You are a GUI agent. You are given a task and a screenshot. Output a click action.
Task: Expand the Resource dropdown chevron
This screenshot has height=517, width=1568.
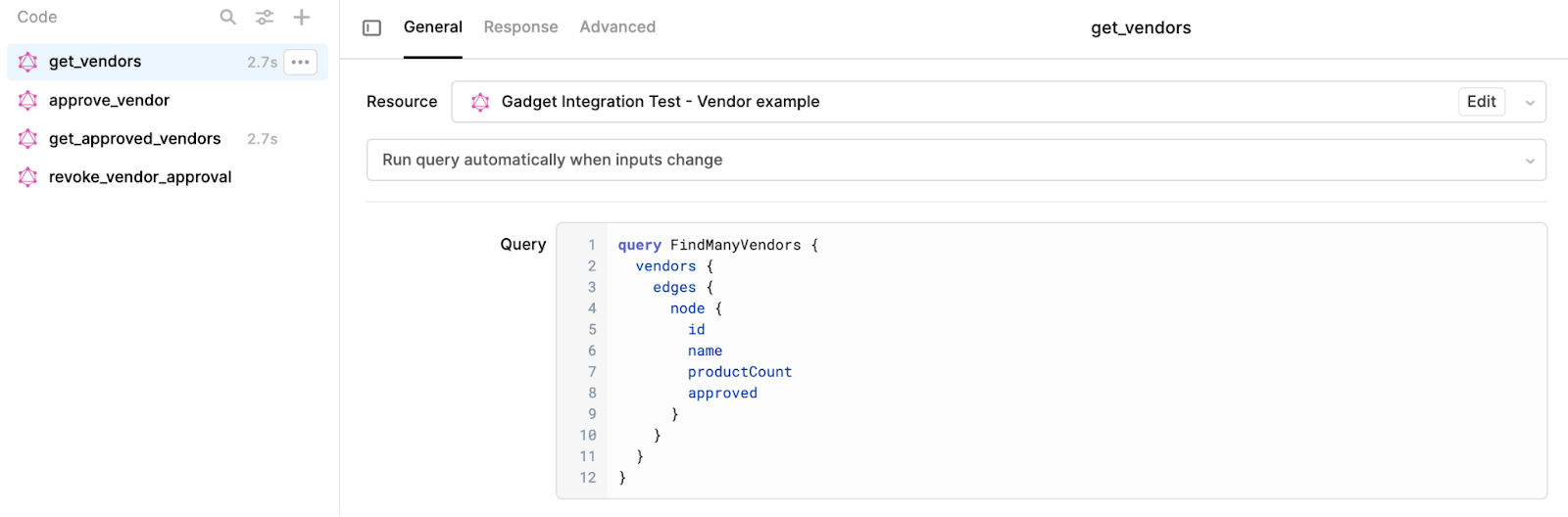(x=1530, y=102)
